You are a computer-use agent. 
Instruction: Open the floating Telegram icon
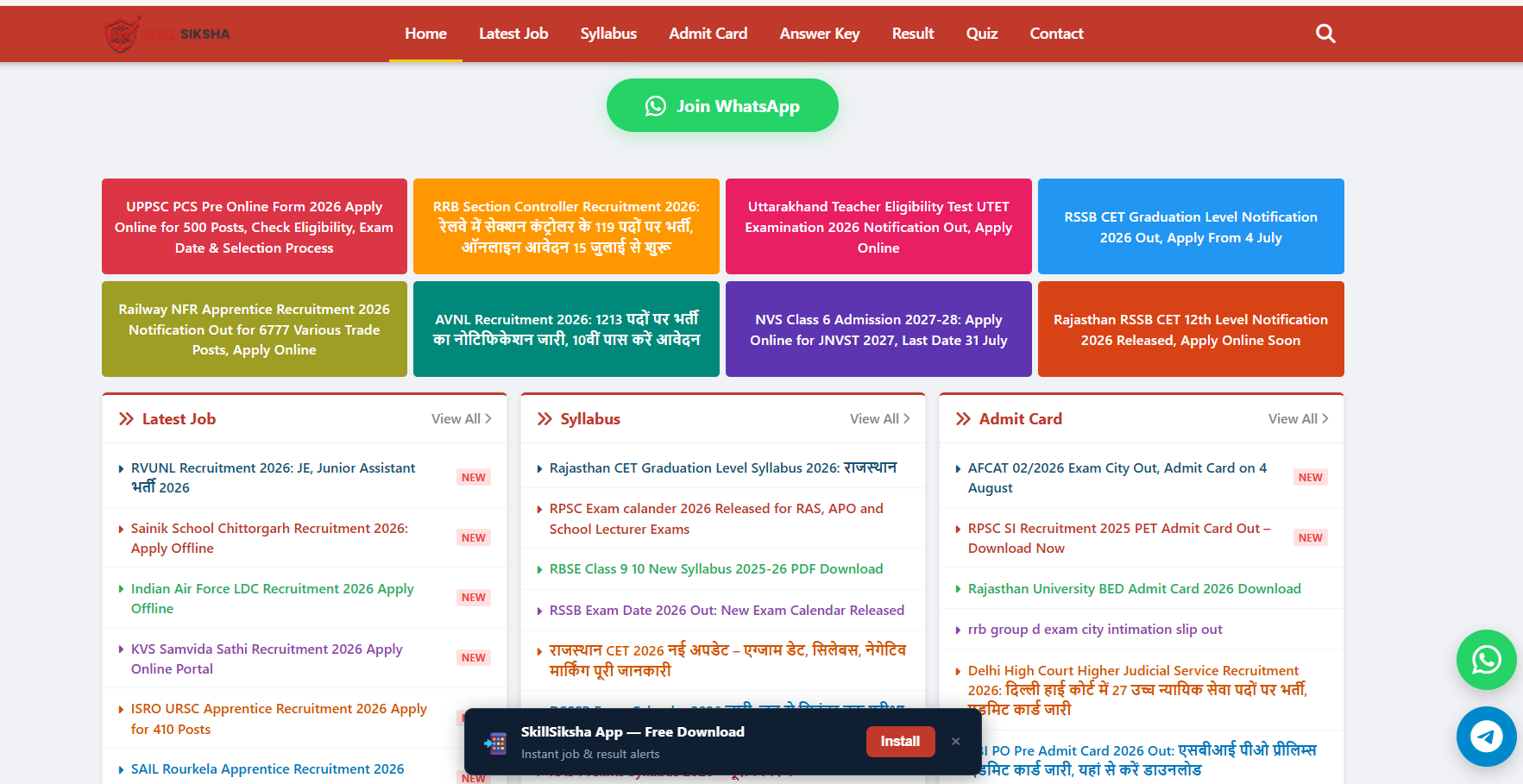point(1486,737)
